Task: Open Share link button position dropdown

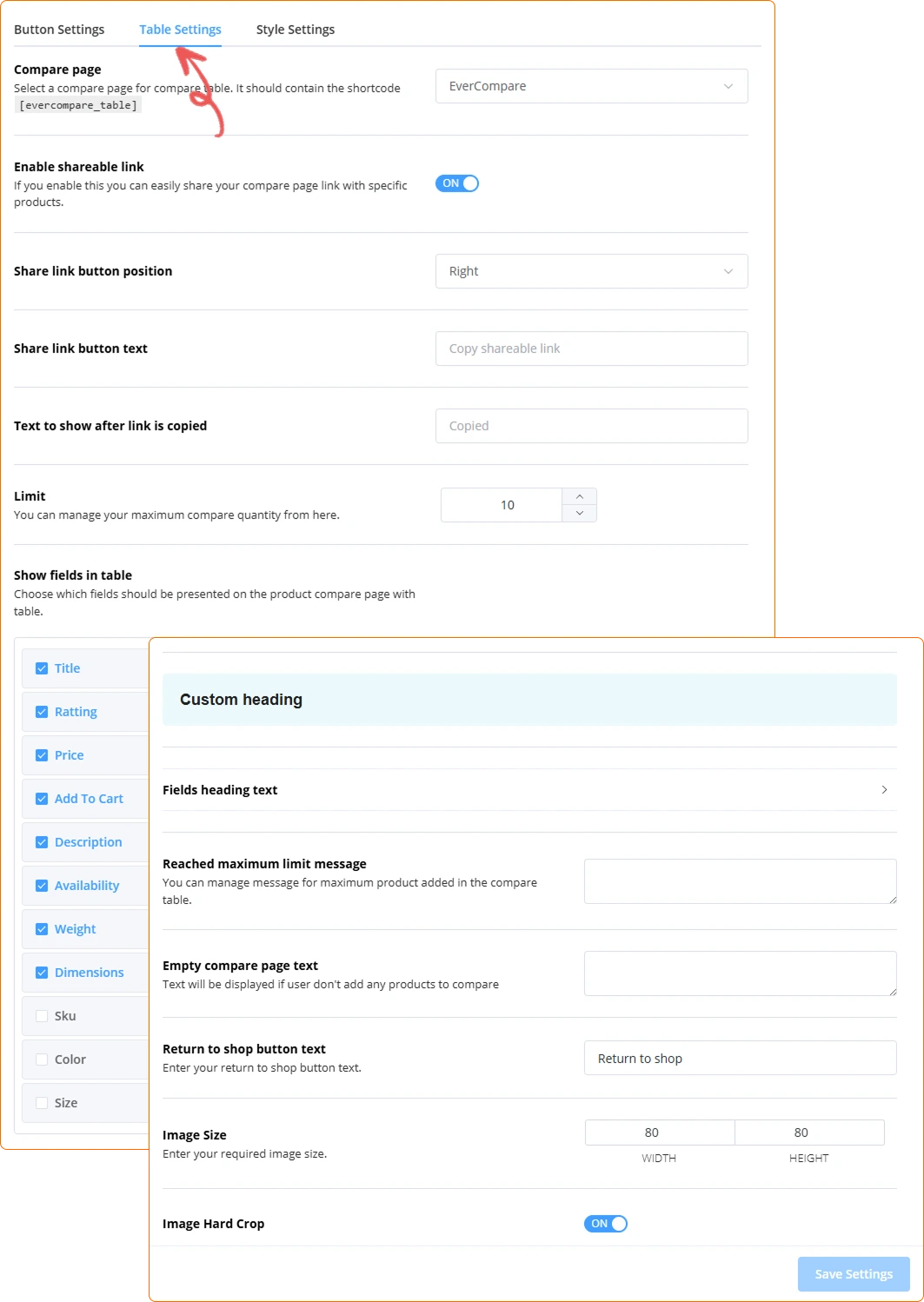Action: pos(591,271)
